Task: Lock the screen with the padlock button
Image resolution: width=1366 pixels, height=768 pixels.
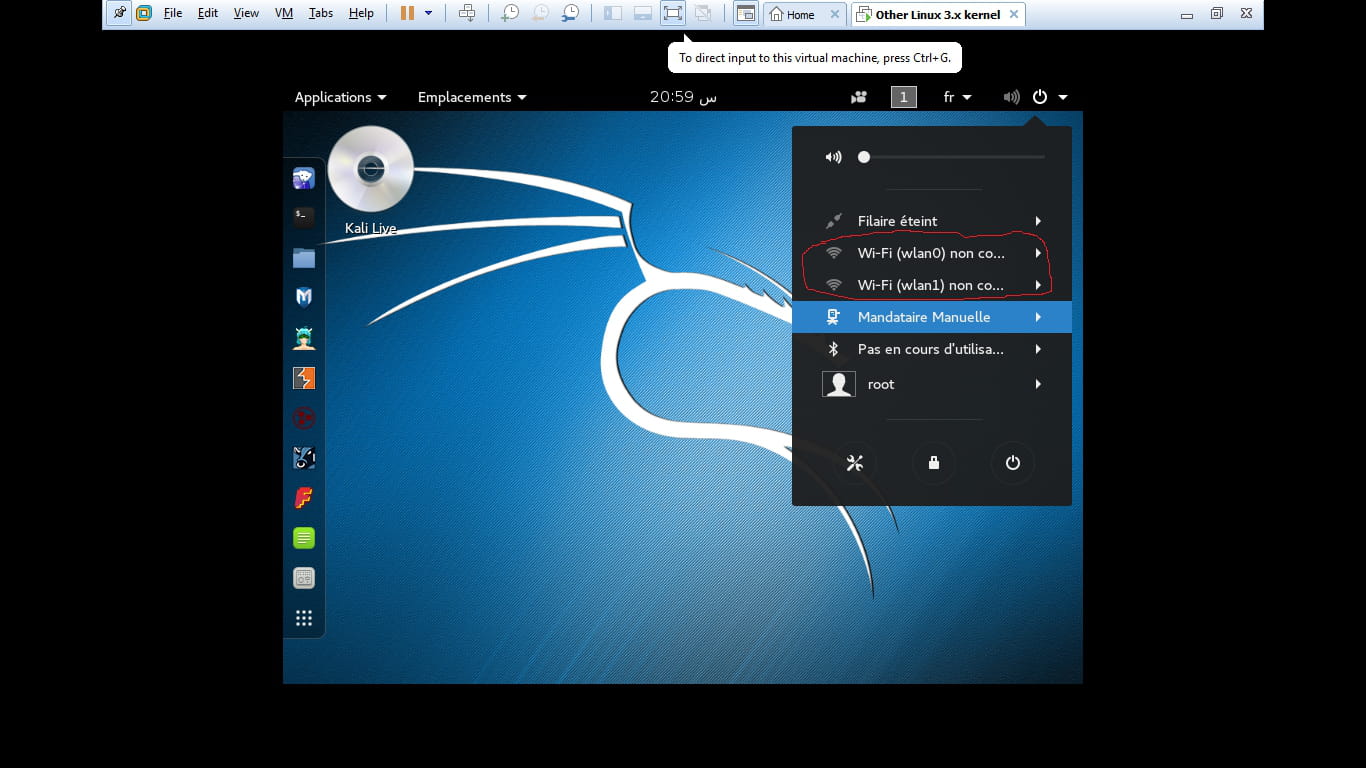Action: [x=933, y=463]
